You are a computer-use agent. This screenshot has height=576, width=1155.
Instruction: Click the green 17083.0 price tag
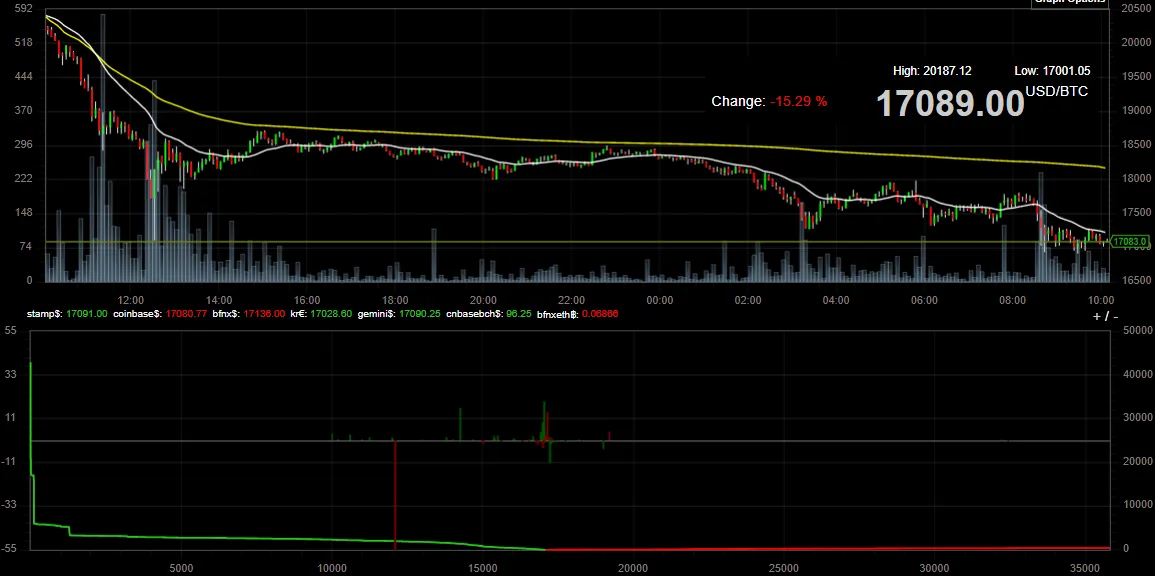(x=1130, y=242)
